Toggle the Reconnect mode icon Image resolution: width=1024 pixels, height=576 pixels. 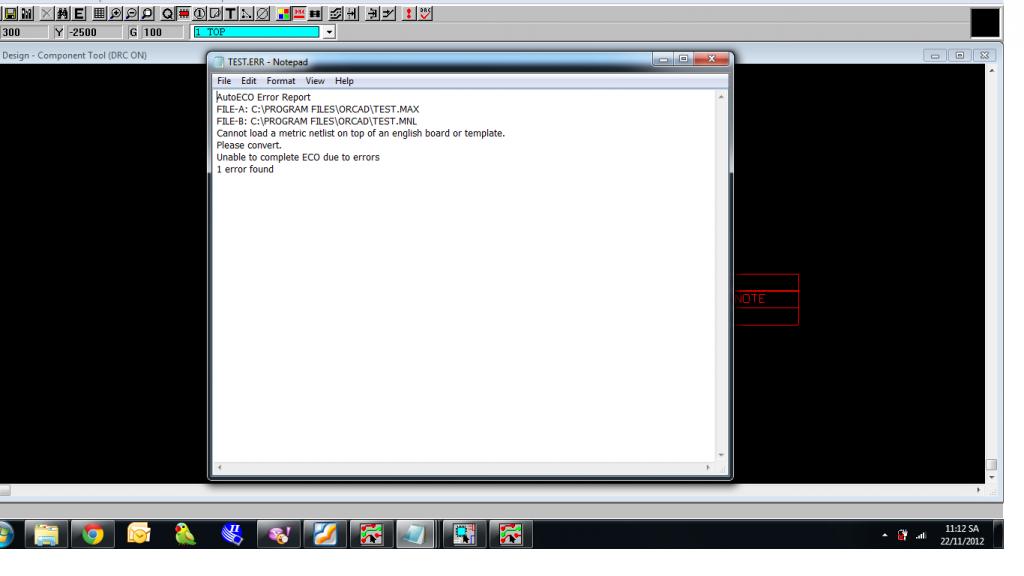(315, 14)
